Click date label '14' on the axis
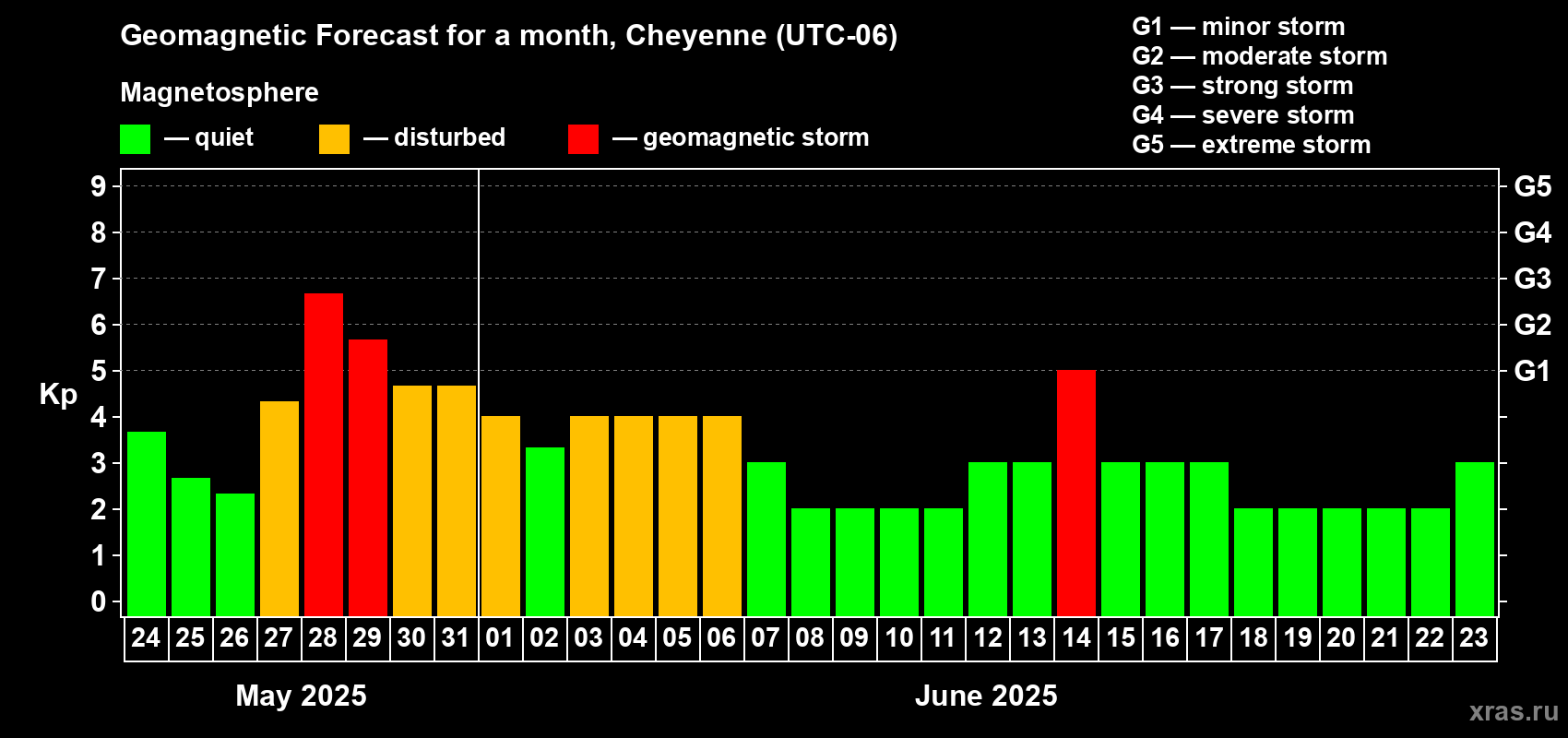The height and width of the screenshot is (738, 1568). (x=1076, y=638)
